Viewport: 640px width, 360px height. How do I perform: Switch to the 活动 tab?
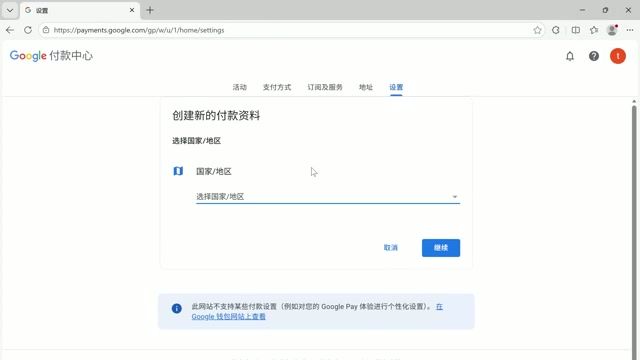pyautogui.click(x=240, y=87)
